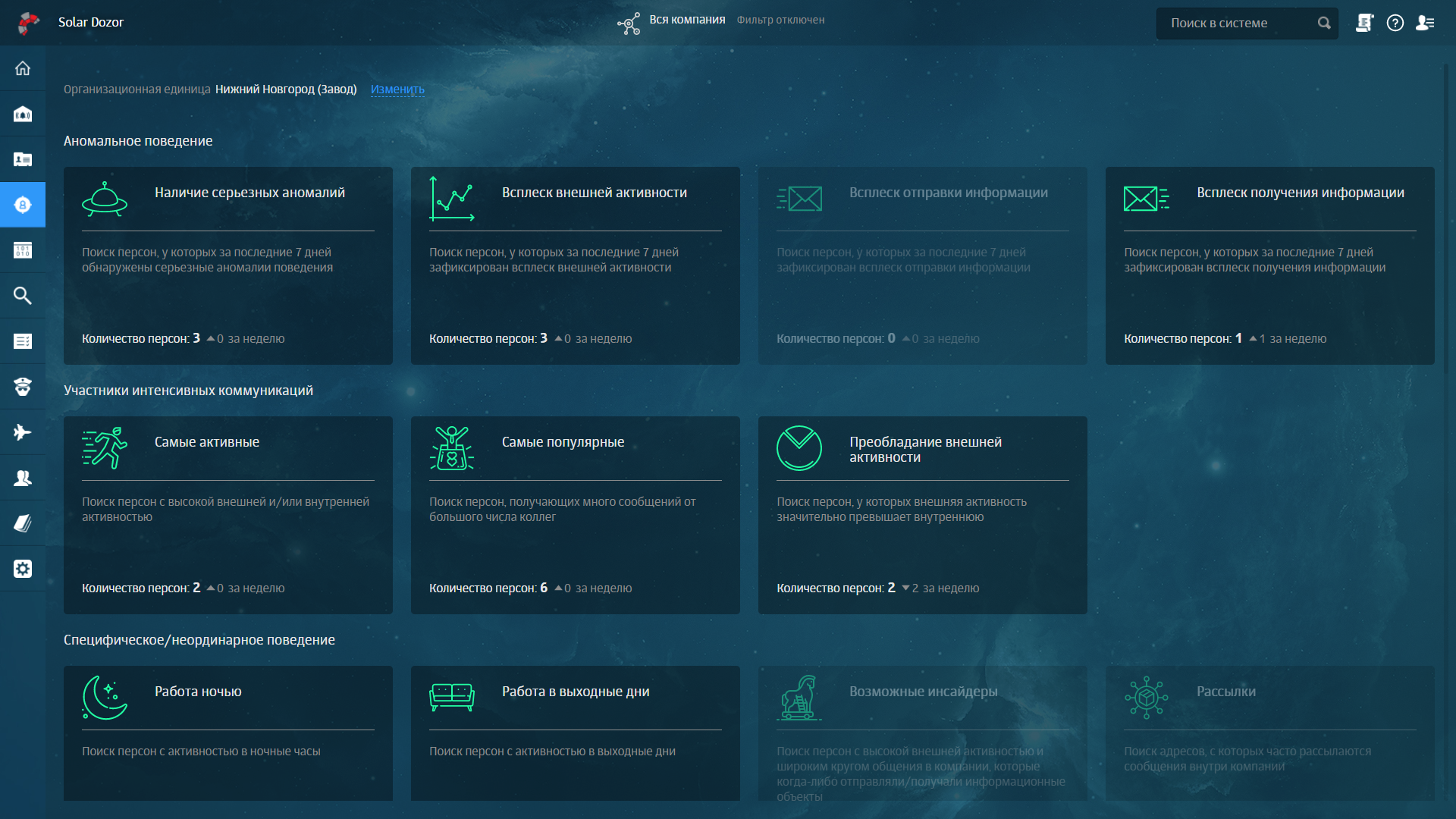Click the help question mark icon
Viewport: 1456px width, 819px height.
pyautogui.click(x=1395, y=23)
